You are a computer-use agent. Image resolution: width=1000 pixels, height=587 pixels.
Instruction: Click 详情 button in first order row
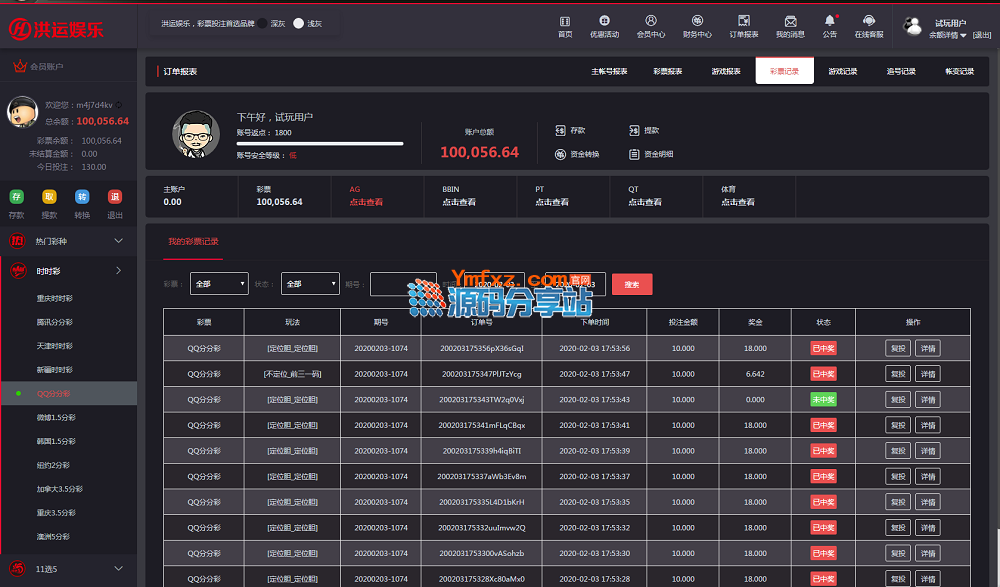click(x=928, y=348)
